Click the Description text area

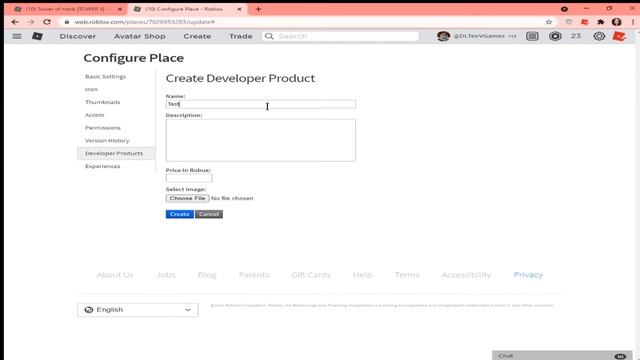point(260,140)
